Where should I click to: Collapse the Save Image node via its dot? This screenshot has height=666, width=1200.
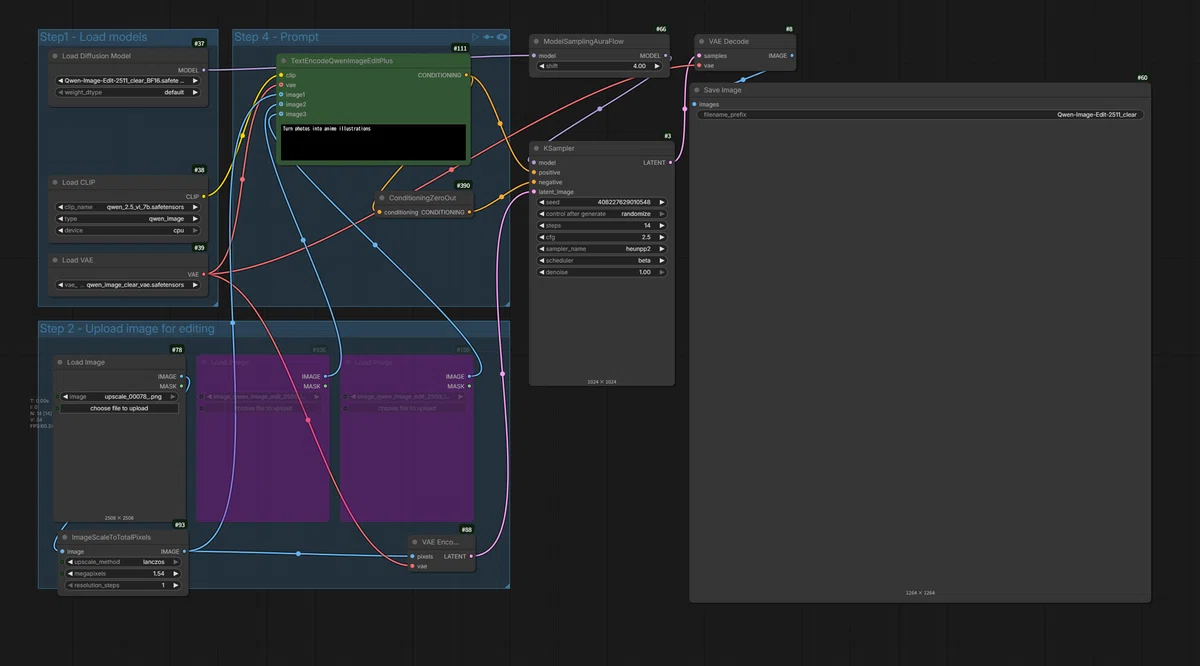click(696, 90)
